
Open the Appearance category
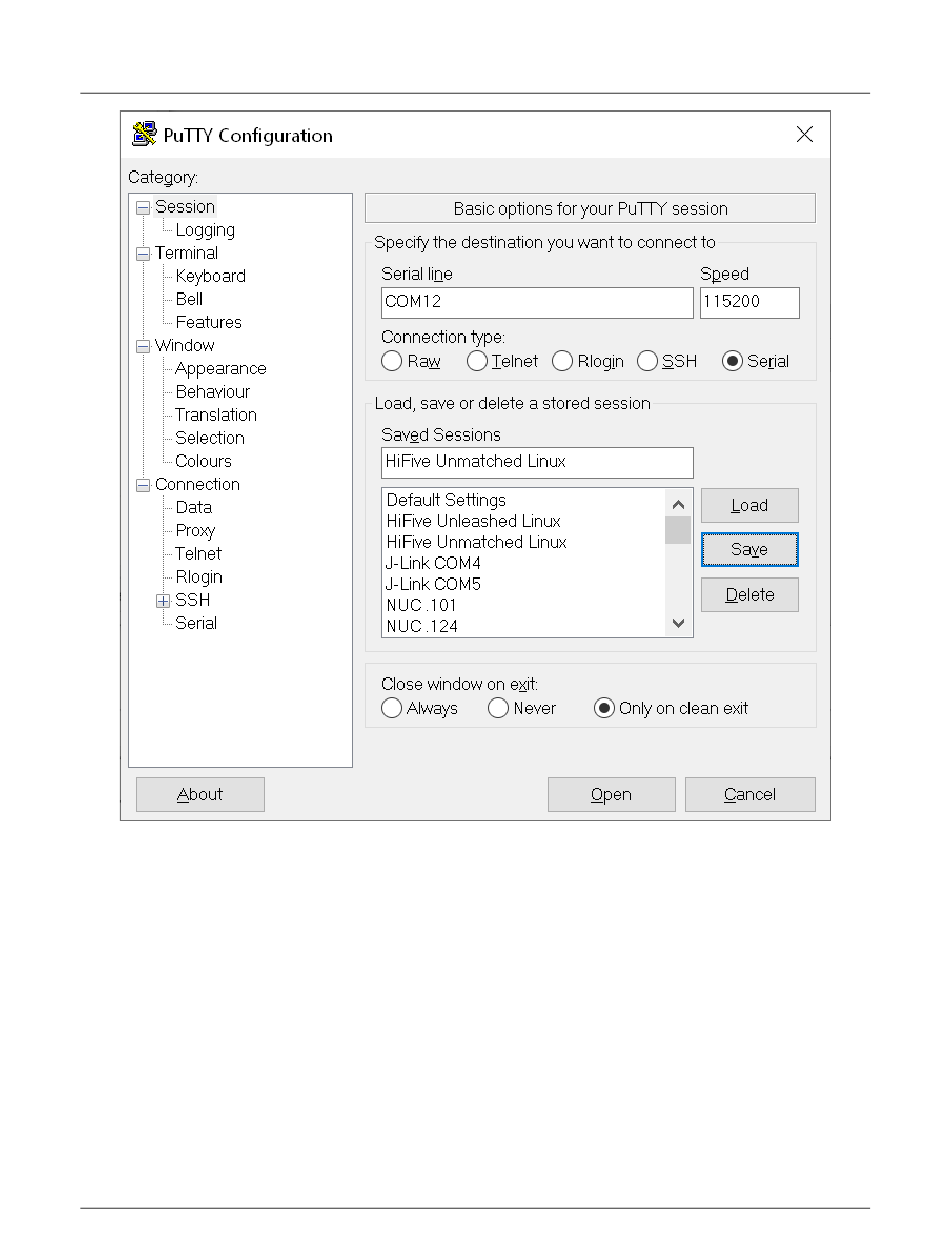coord(220,368)
